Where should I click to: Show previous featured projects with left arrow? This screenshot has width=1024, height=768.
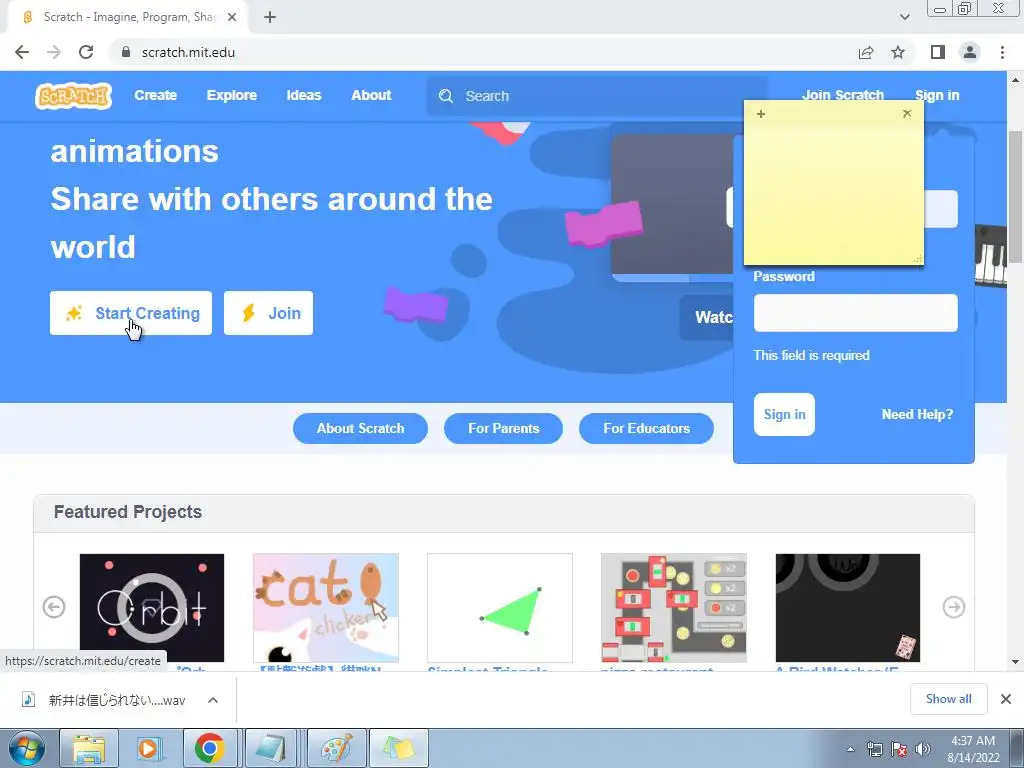point(54,607)
